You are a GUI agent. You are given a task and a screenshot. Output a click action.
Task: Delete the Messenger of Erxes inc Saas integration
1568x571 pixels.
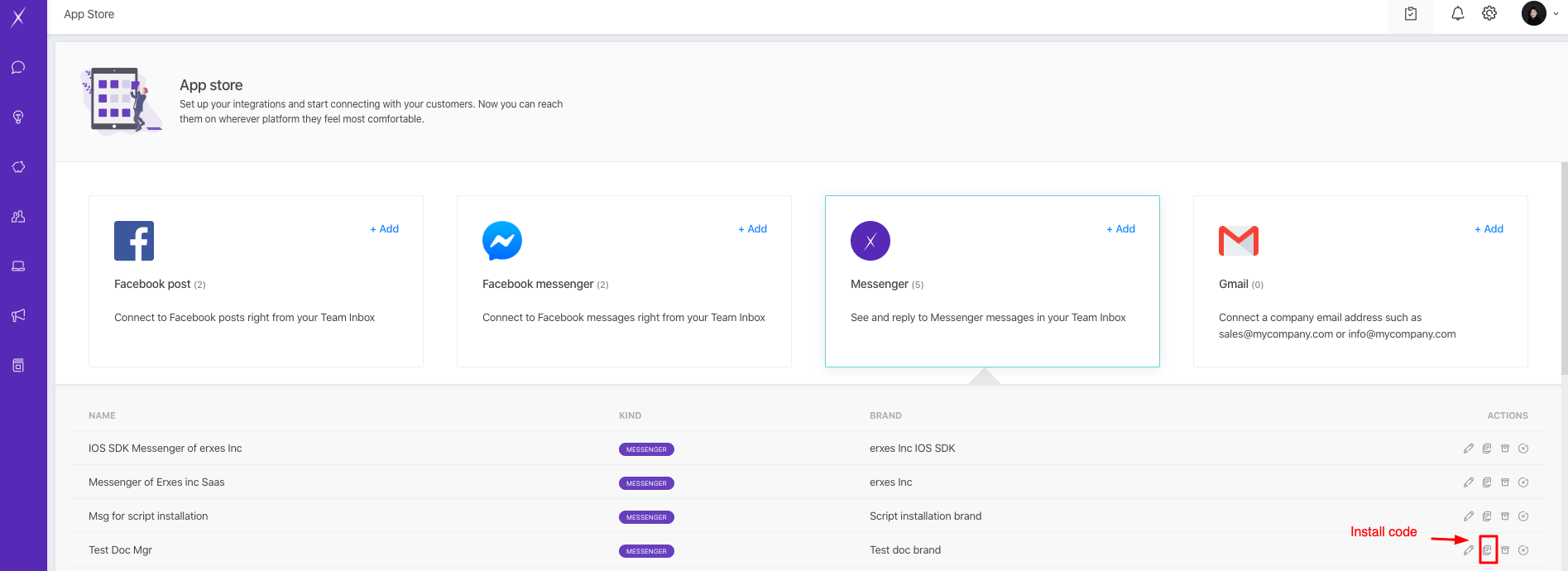pos(1523,482)
